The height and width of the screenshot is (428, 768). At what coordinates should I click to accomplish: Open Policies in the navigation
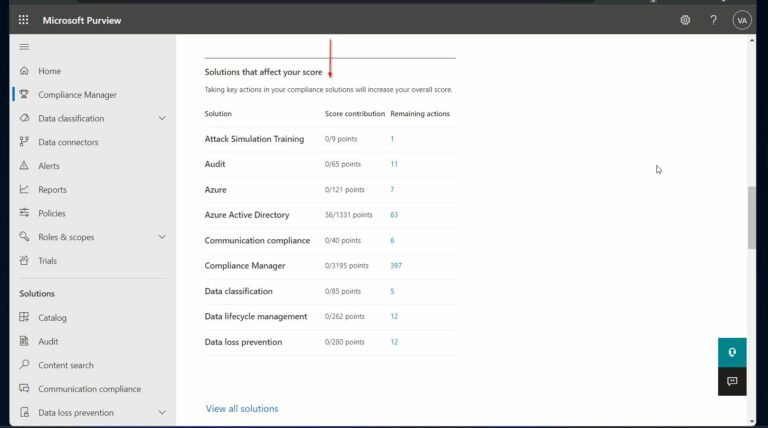[x=52, y=214]
